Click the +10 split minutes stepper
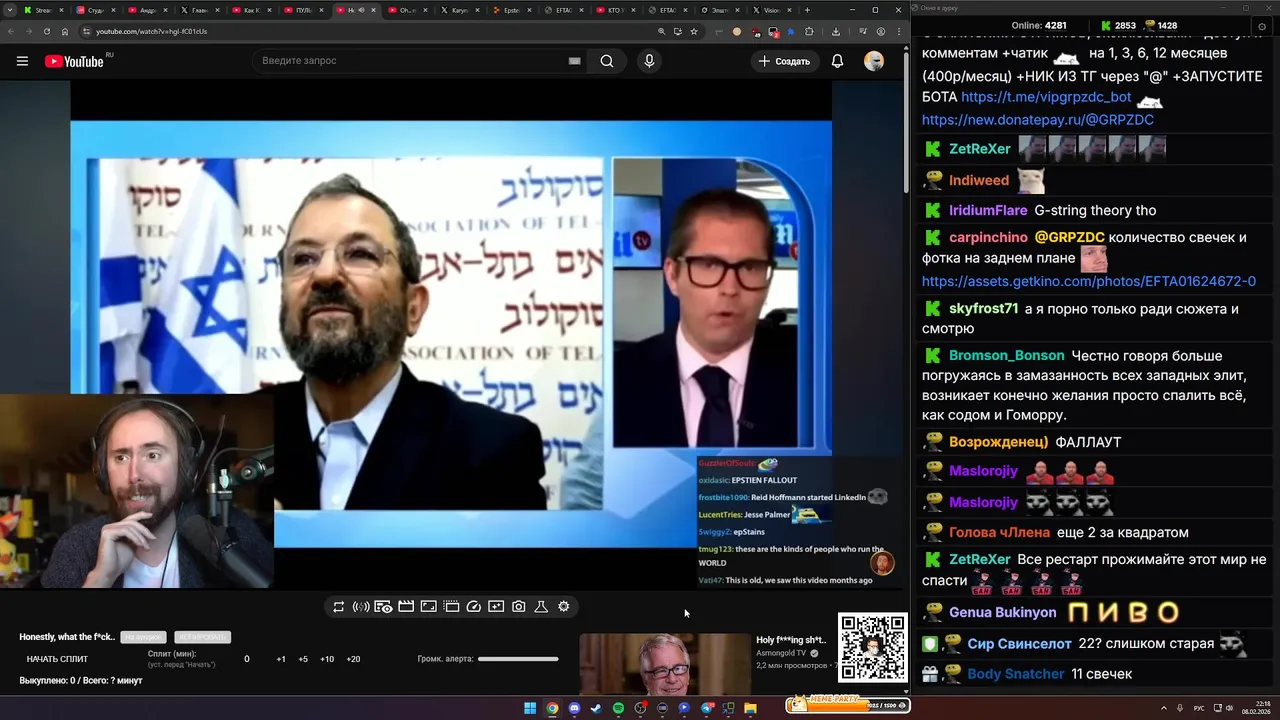This screenshot has width=1280, height=720. [327, 659]
